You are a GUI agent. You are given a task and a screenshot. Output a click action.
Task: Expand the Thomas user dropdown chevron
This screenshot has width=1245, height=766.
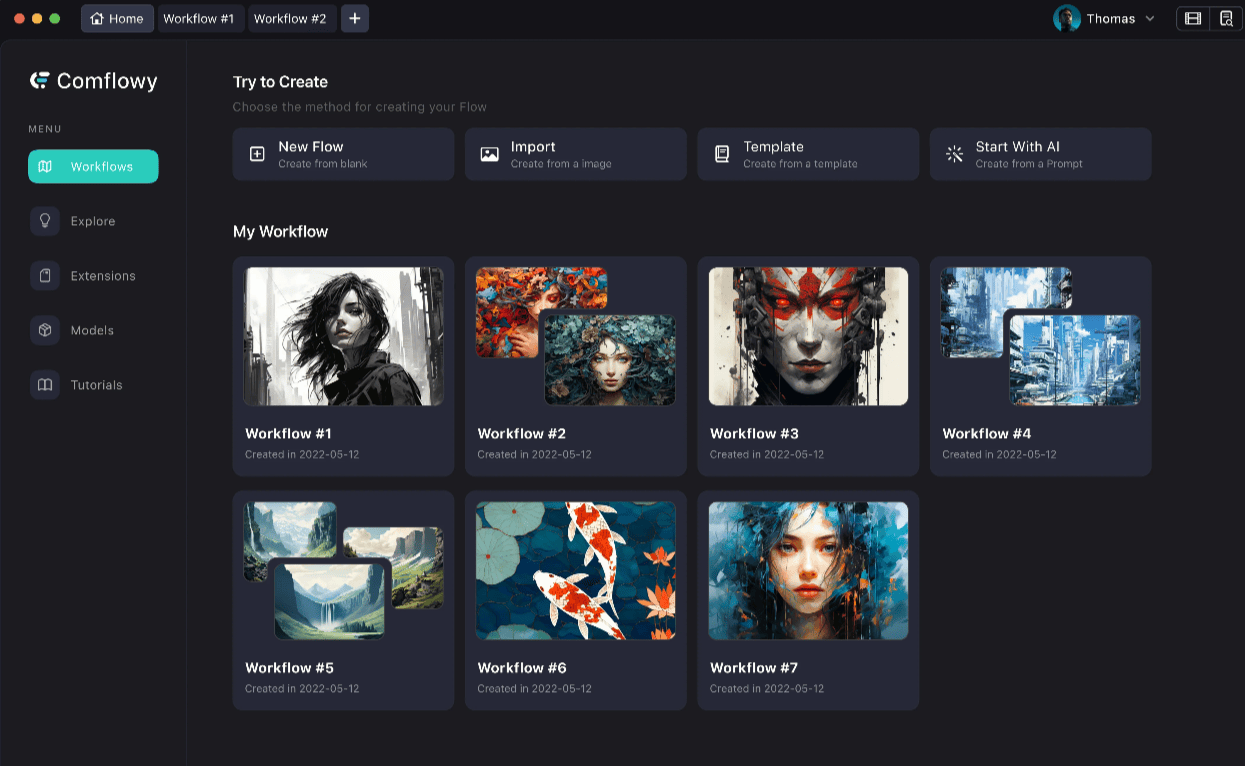pyautogui.click(x=1150, y=19)
